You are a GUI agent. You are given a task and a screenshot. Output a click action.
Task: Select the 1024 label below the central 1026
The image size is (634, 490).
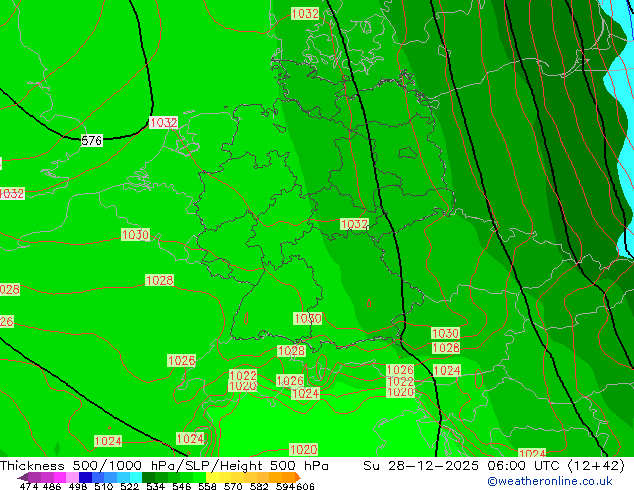305,393
